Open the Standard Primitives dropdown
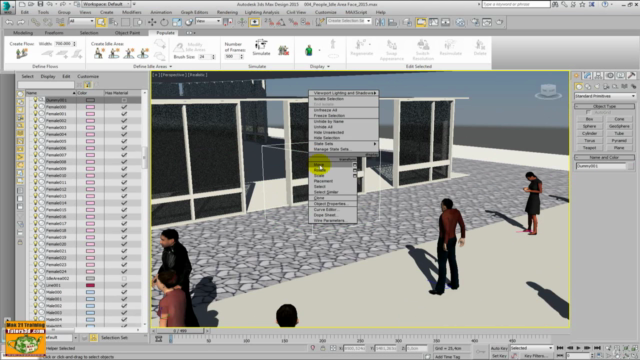Screen dimensions: 640x360 coord(604,96)
